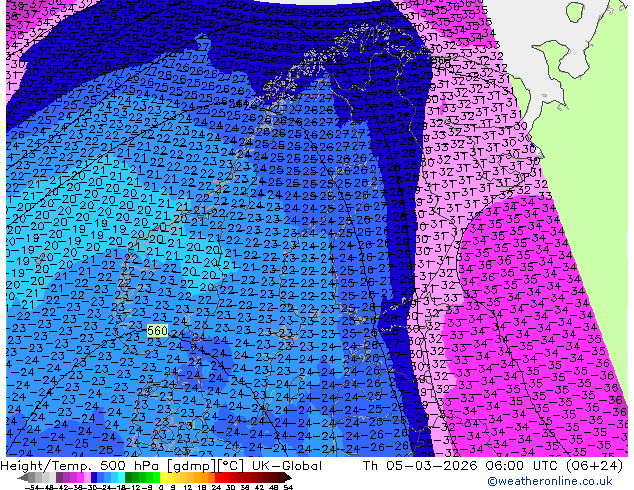The image size is (634, 490).
Task: Click the (06+24) forecast run label
Action: (594, 466)
